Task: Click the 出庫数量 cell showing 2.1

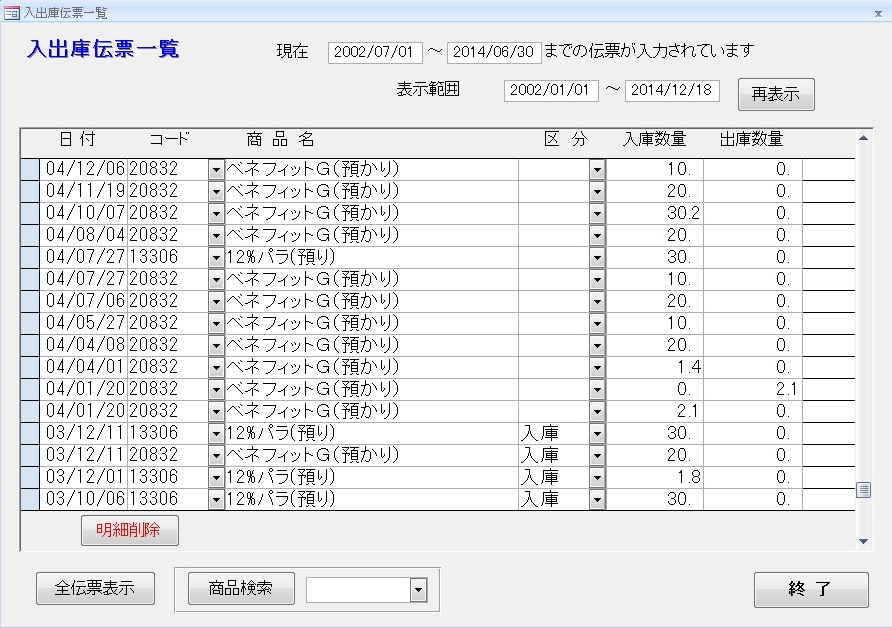Action: click(752, 389)
